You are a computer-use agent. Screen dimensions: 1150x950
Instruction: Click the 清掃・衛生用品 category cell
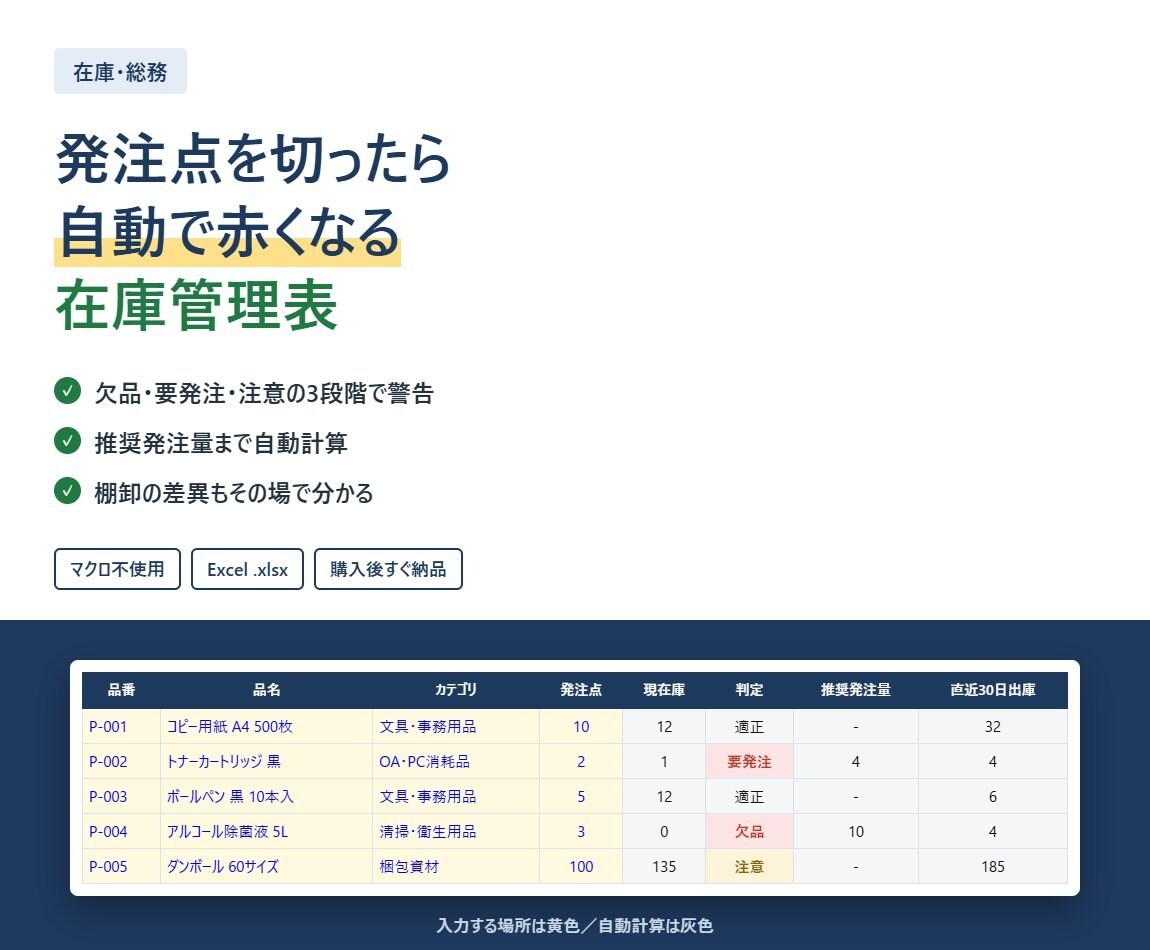[x=455, y=831]
